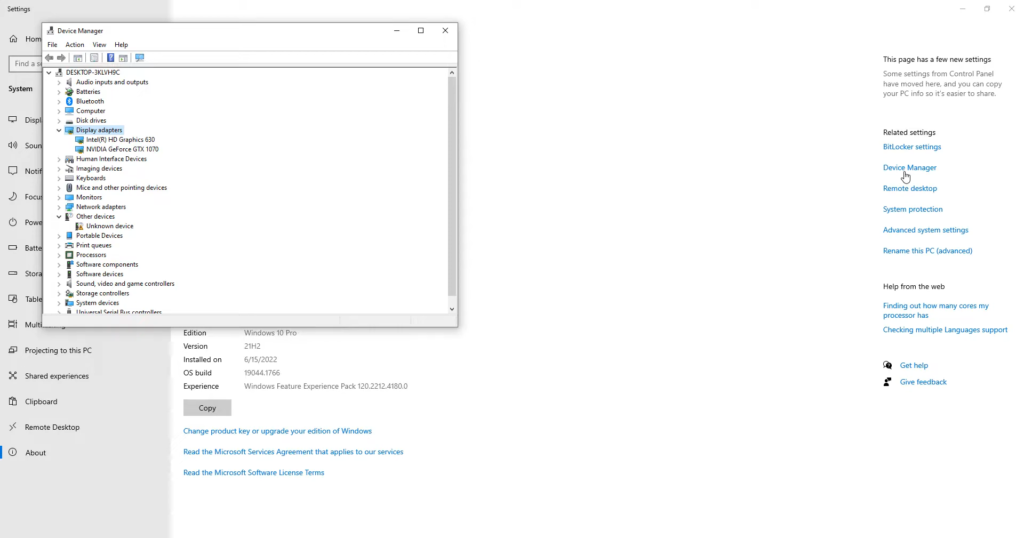Scan for hardware changes using monitor toolbar icon

[x=140, y=58]
